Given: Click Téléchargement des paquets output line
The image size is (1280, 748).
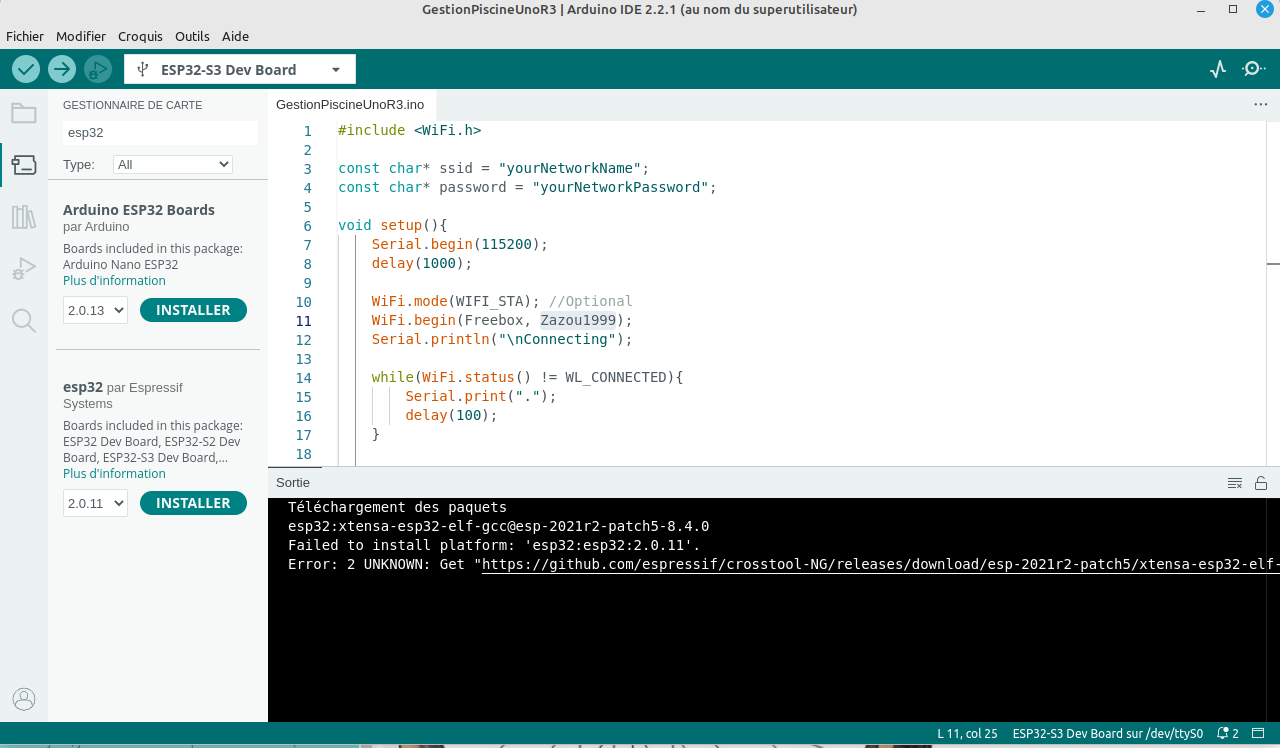Looking at the screenshot, I should (x=397, y=507).
